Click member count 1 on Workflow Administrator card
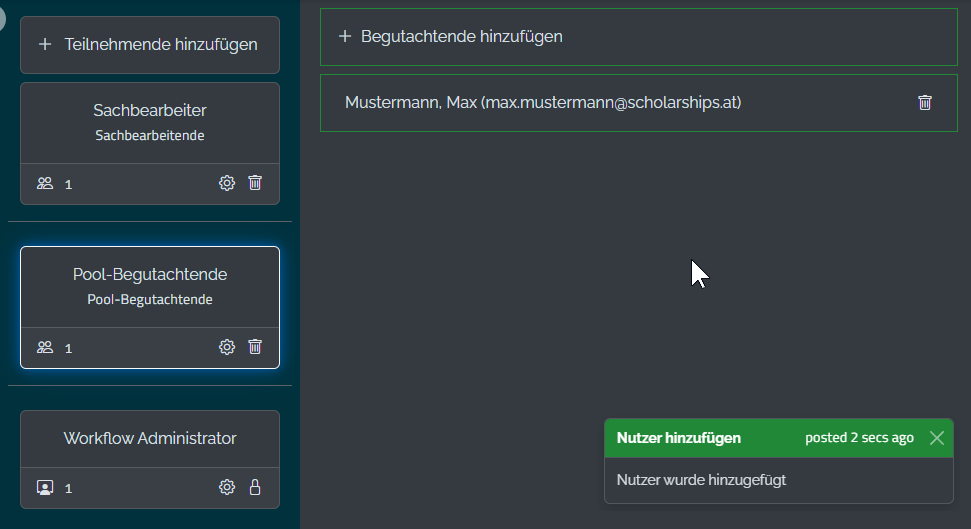This screenshot has height=529, width=971. (68, 489)
